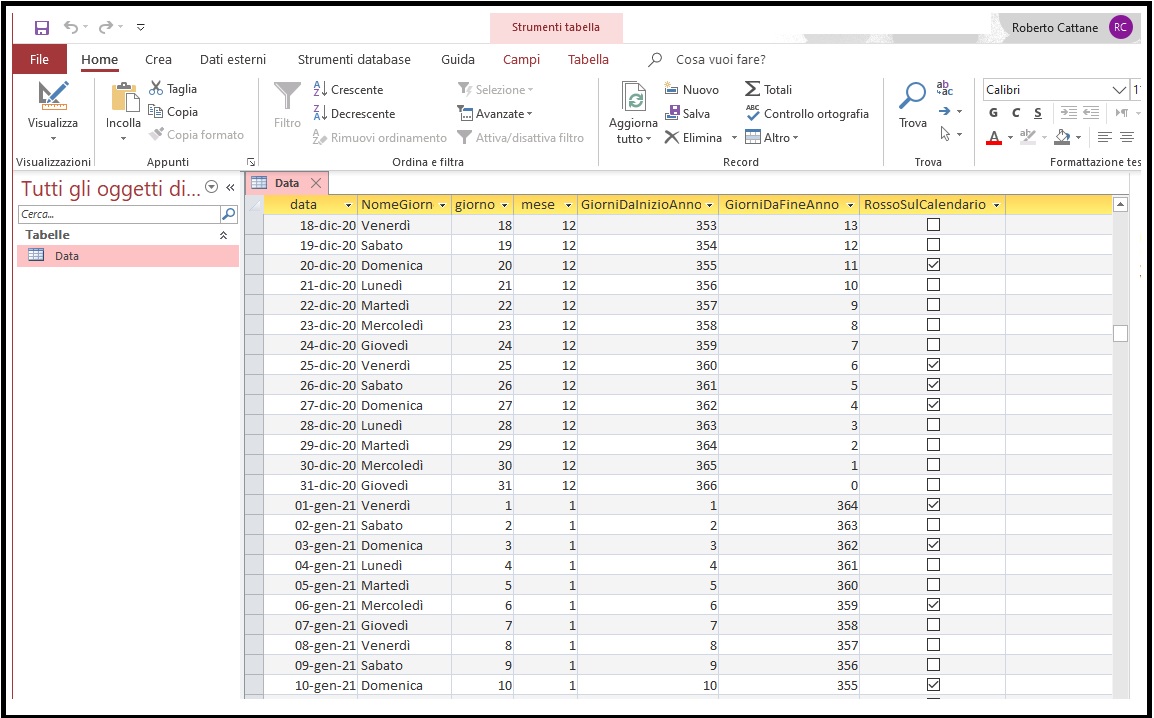This screenshot has height=718, width=1154.
Task: Click the Save icon in quick access toolbar
Action: 42,28
